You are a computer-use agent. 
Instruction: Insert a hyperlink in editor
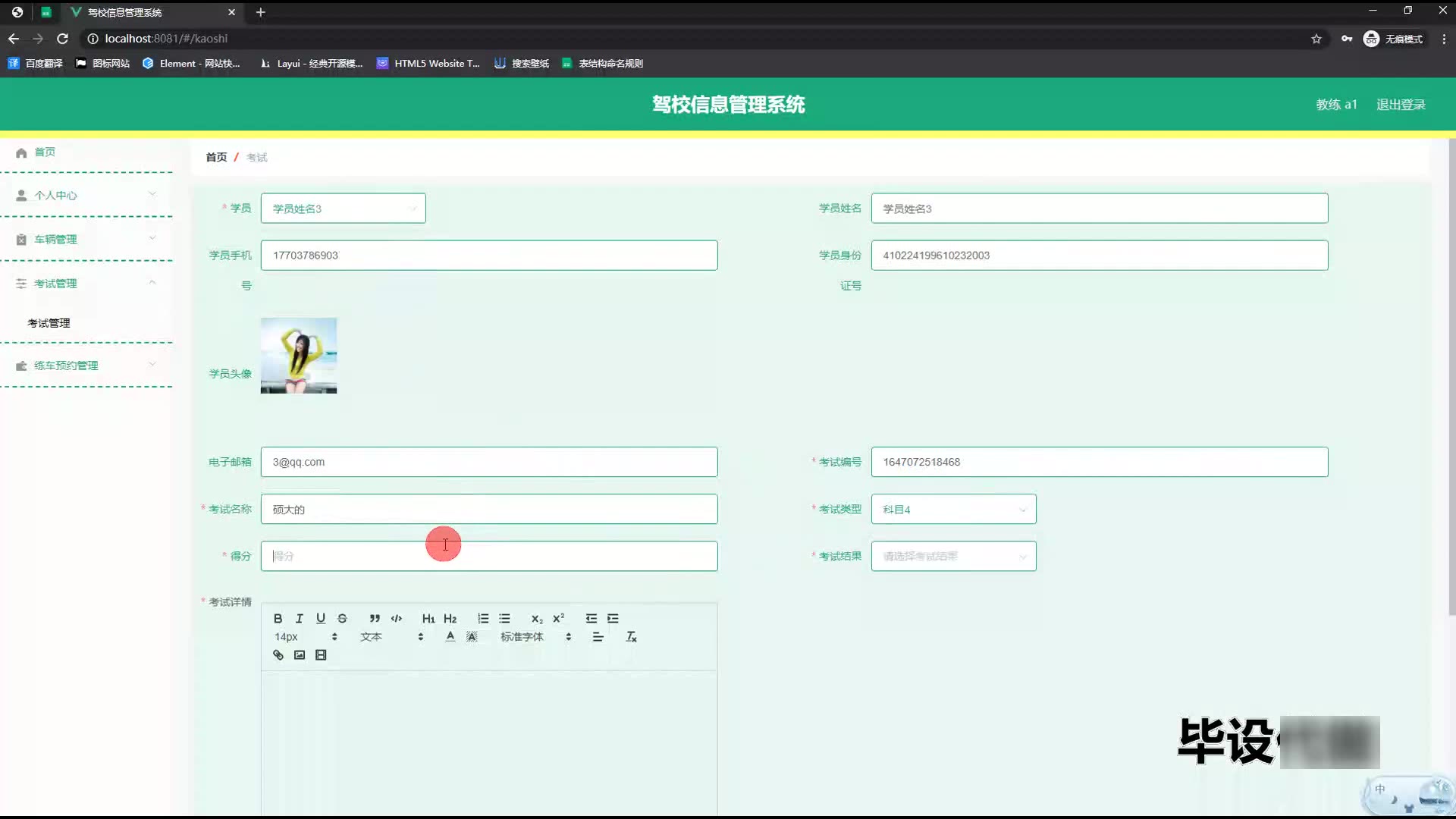tap(278, 655)
